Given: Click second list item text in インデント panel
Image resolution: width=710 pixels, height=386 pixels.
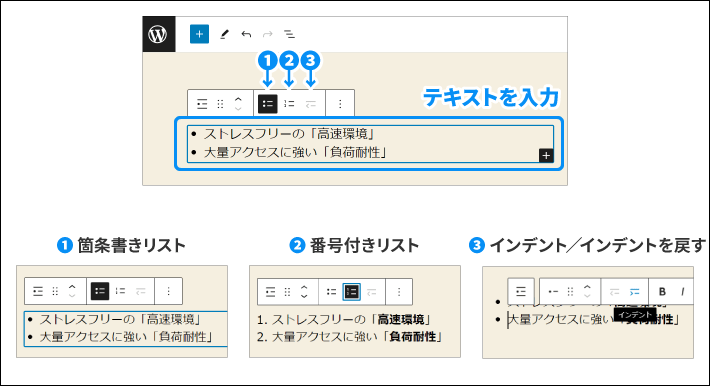Looking at the screenshot, I should click(x=593, y=320).
